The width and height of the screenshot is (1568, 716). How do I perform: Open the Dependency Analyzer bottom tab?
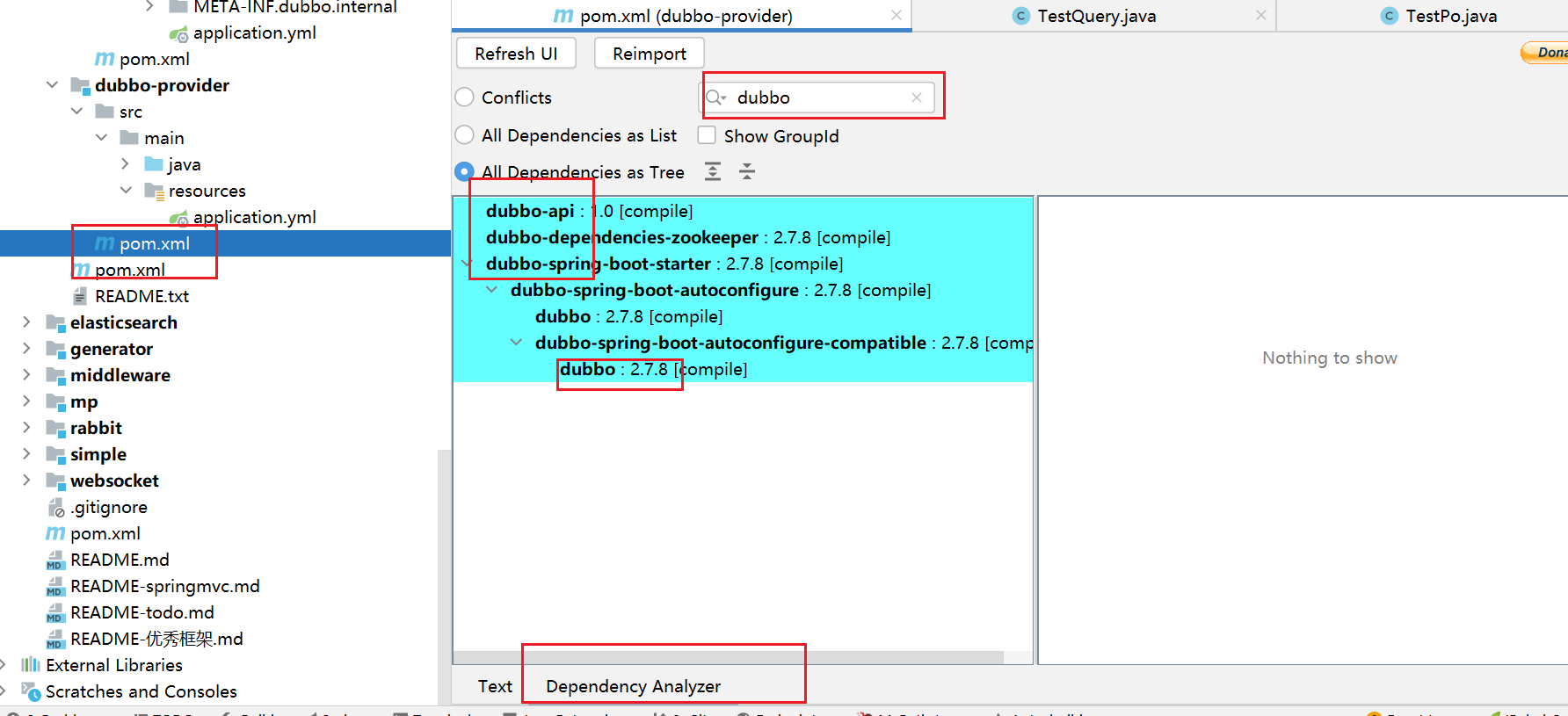633,686
